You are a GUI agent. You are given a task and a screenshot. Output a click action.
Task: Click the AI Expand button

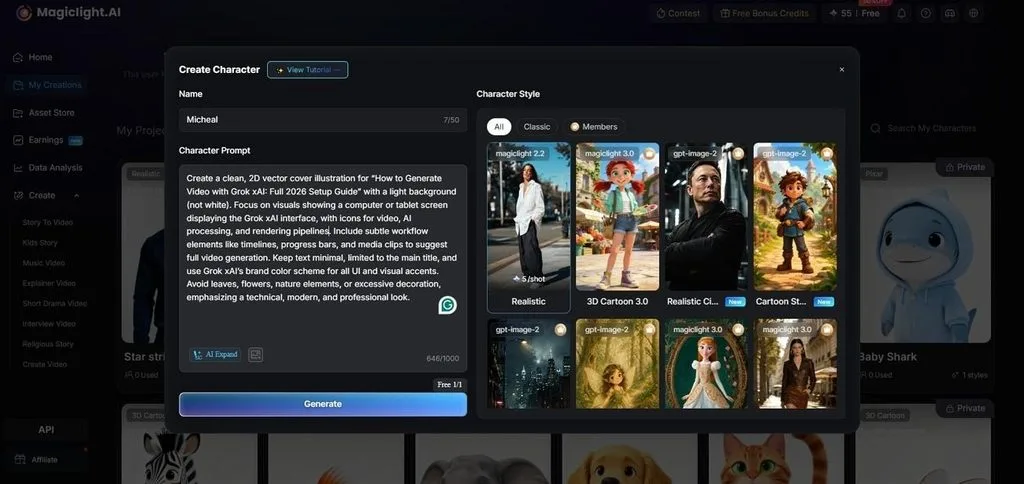click(216, 355)
